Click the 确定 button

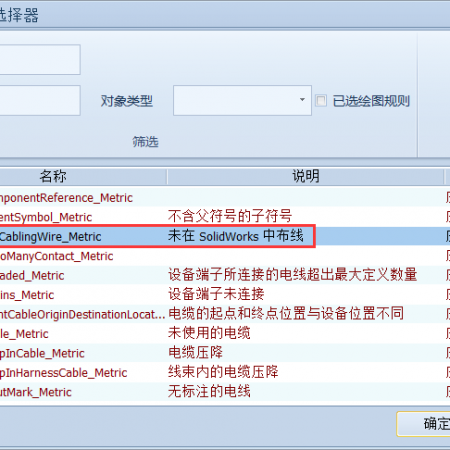pos(424,424)
